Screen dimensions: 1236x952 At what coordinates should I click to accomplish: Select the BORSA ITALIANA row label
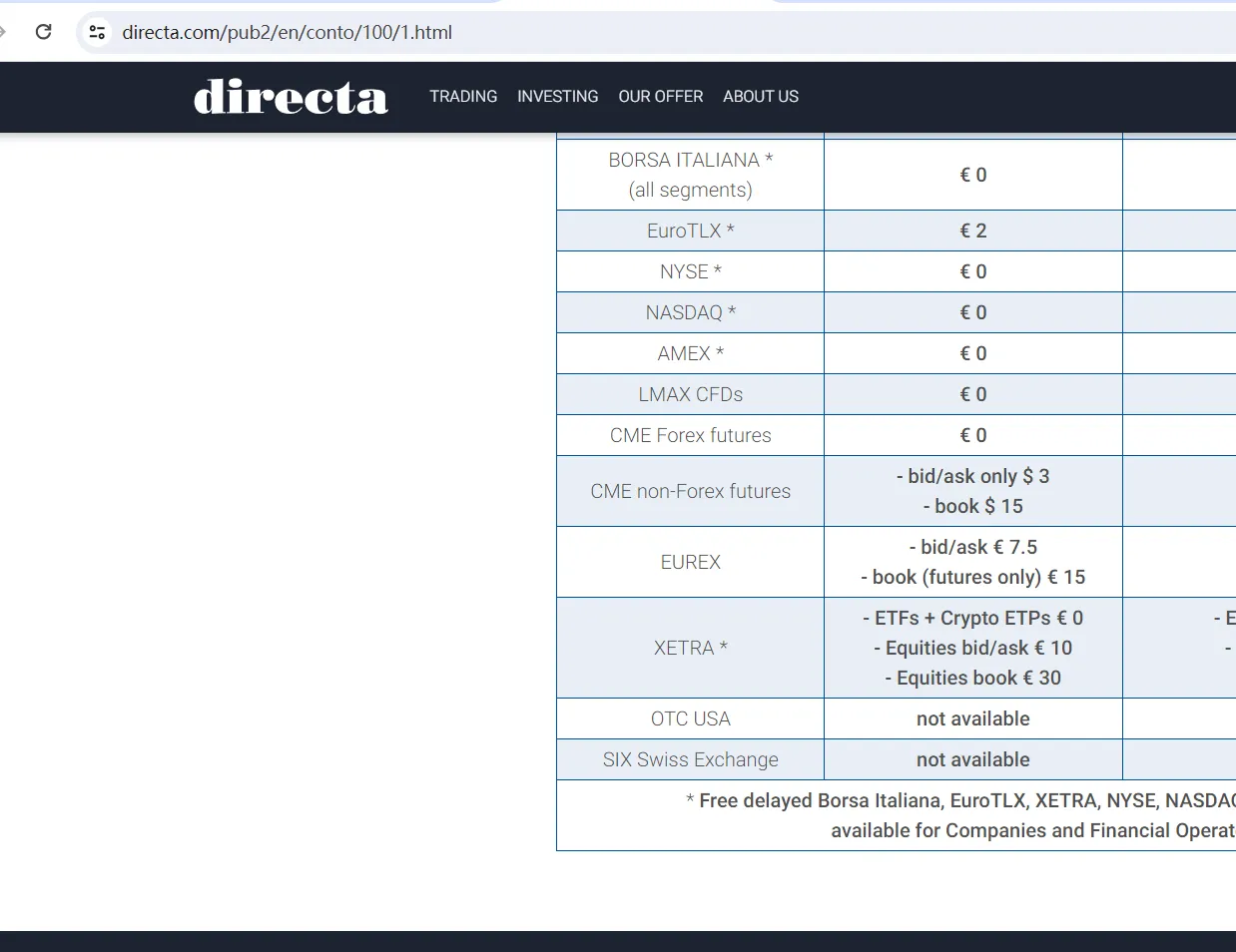coord(690,175)
